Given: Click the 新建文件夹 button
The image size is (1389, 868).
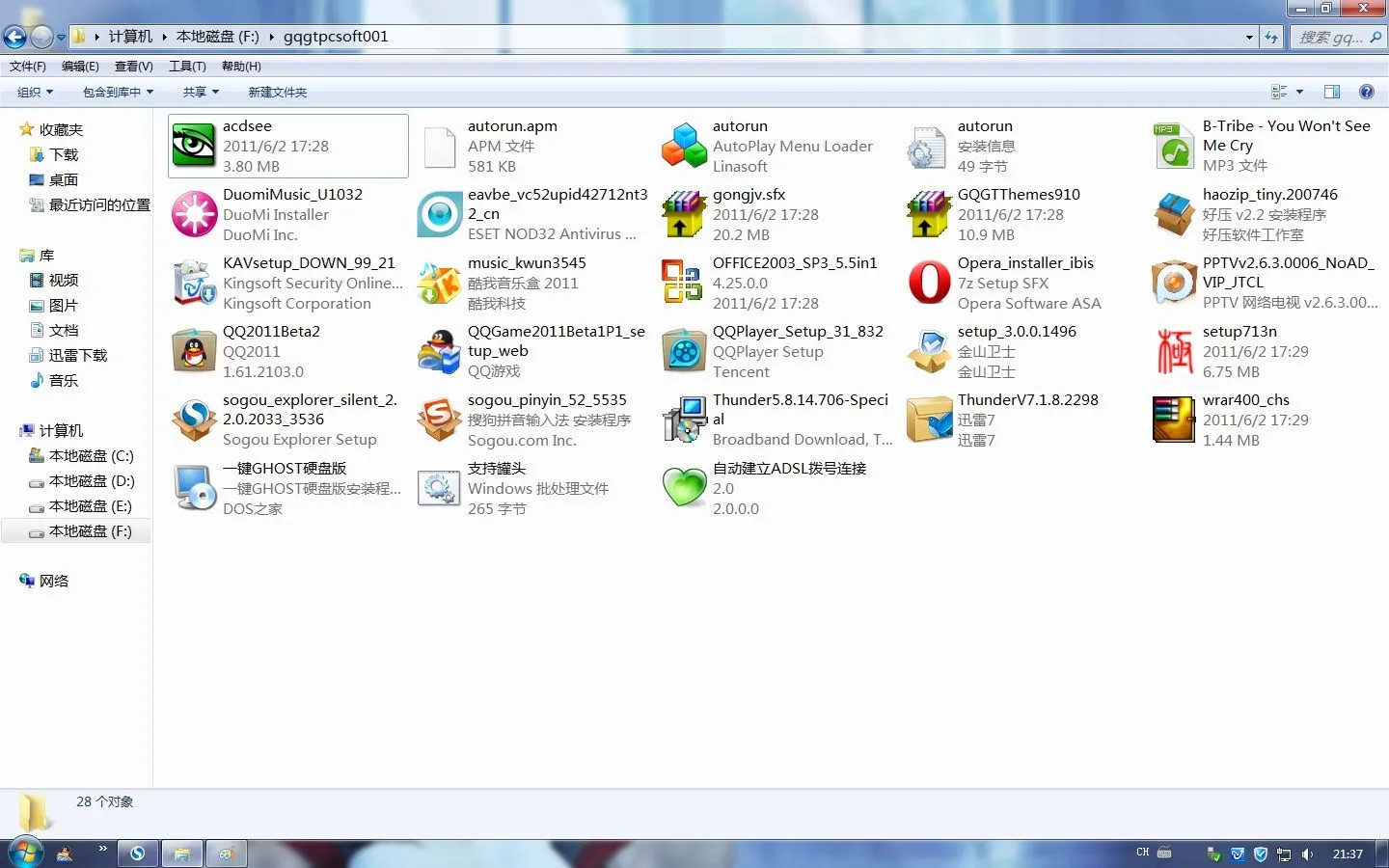Looking at the screenshot, I should (278, 93).
